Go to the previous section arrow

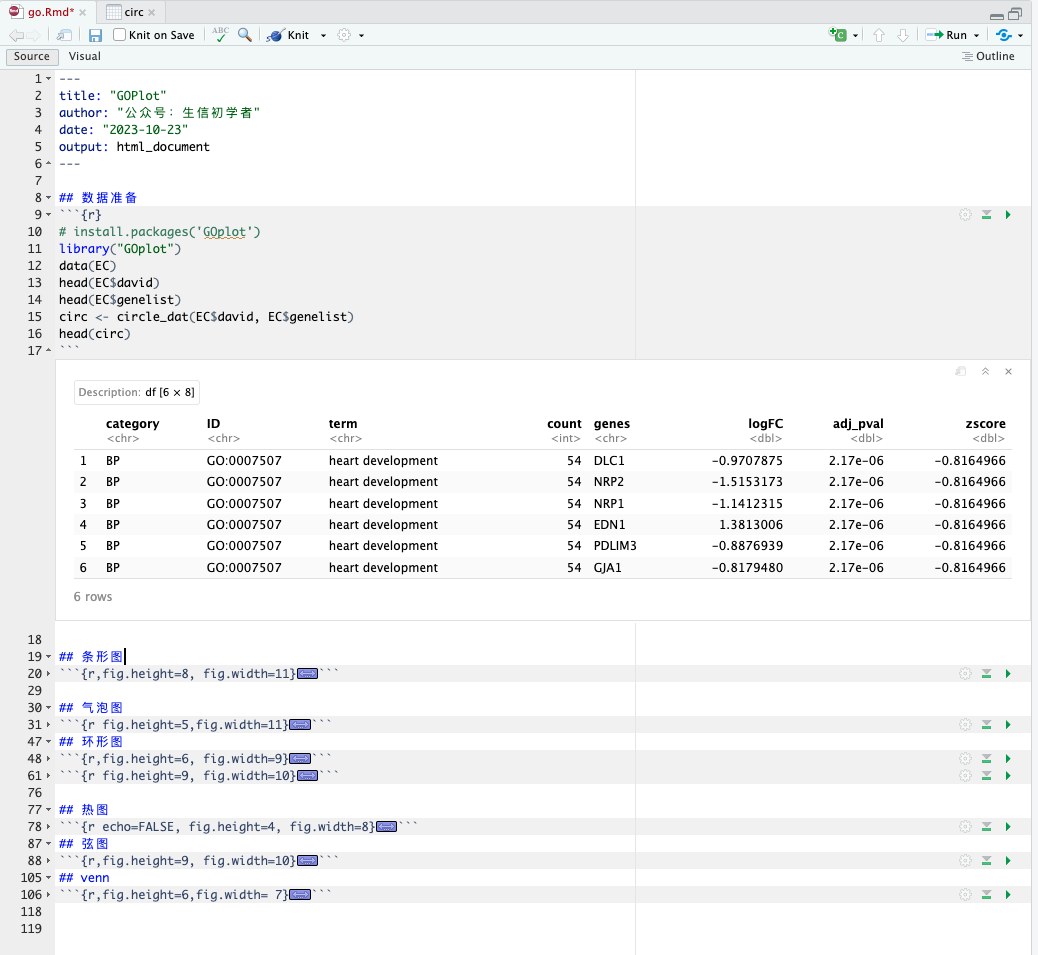879,35
